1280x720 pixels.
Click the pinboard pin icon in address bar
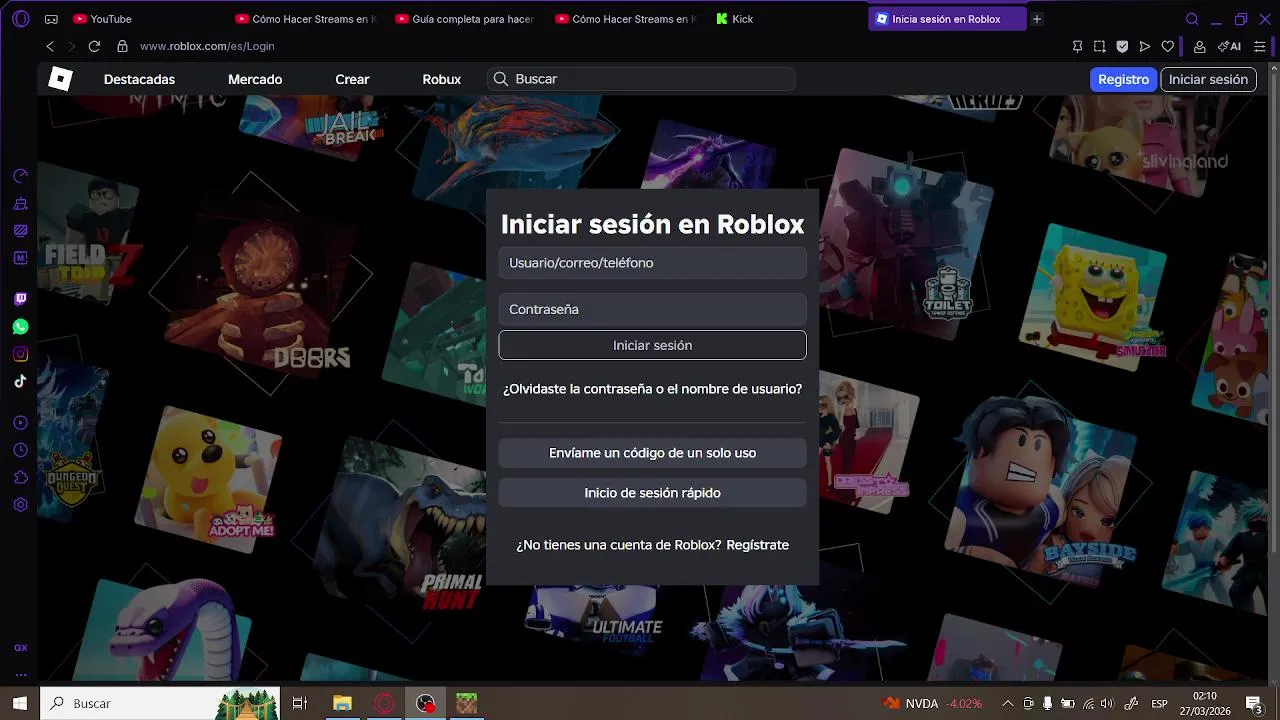point(1077,46)
